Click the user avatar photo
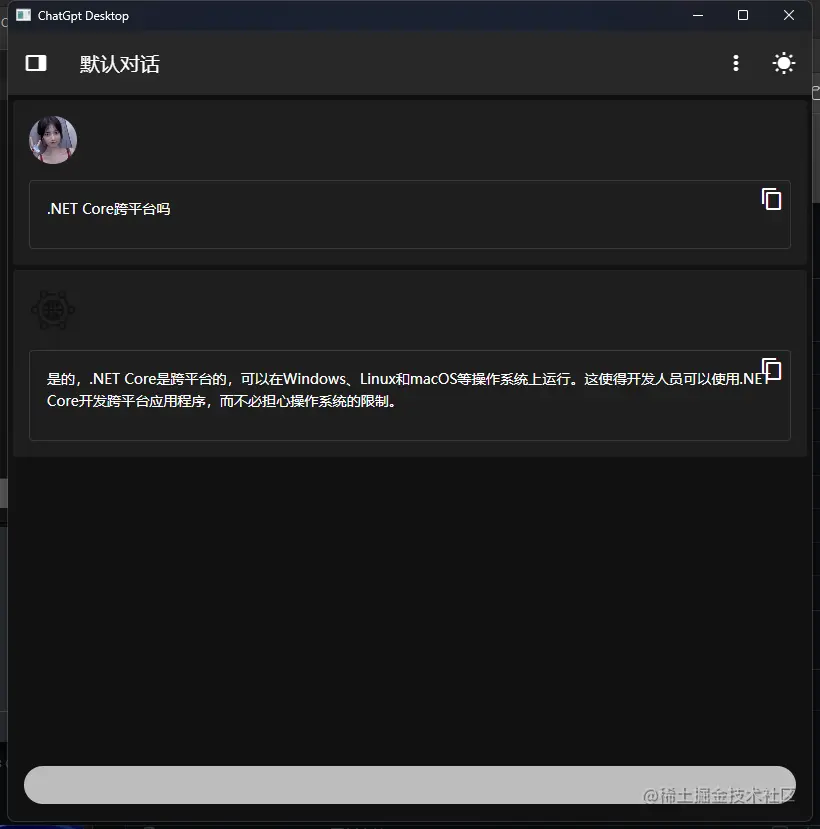 [x=53, y=140]
